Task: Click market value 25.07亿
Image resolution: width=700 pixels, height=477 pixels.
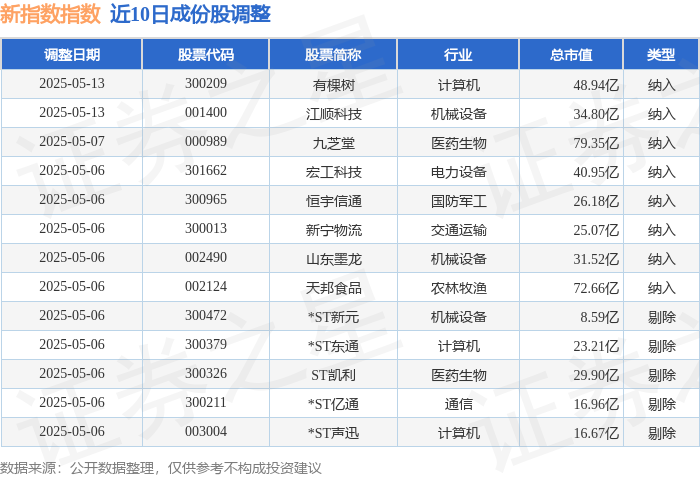Action: [596, 230]
